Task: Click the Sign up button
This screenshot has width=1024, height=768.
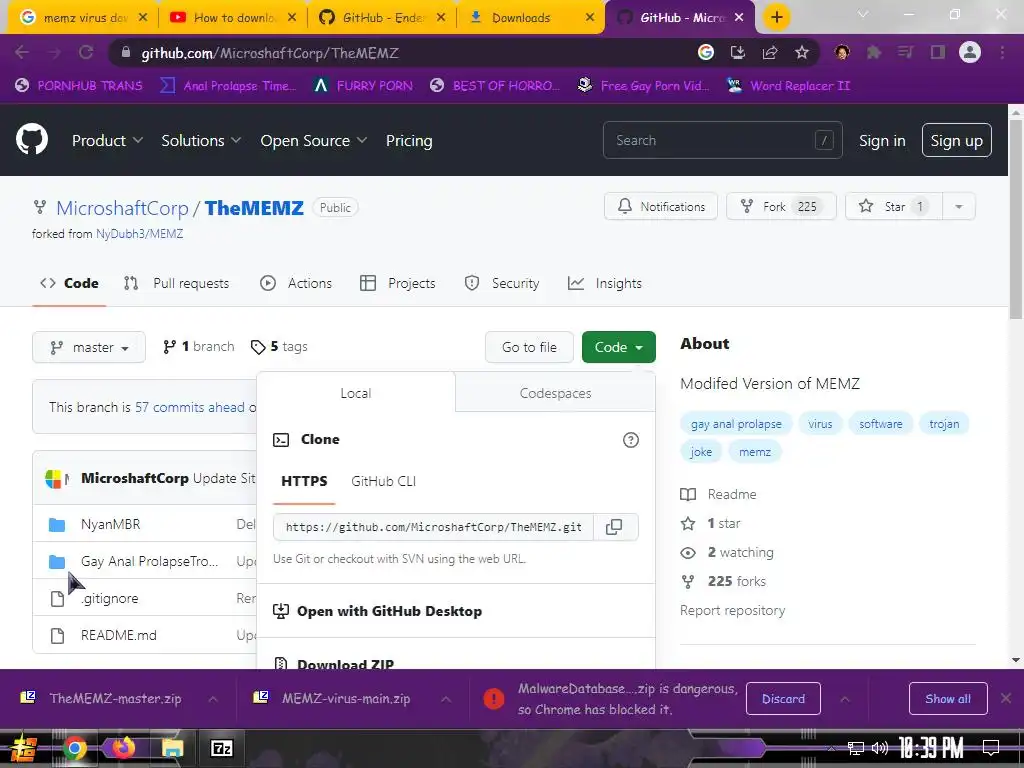Action: (956, 140)
